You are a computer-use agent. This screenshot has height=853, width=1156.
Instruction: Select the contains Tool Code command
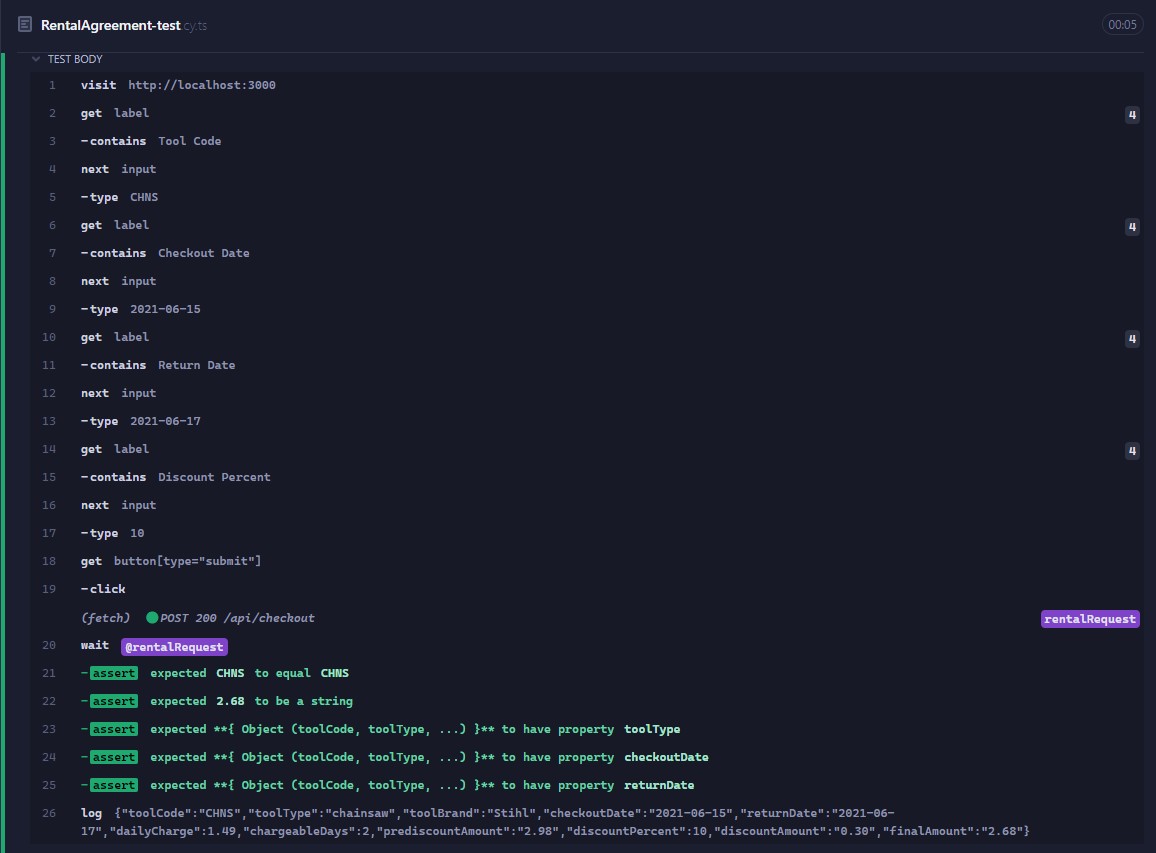(x=587, y=142)
